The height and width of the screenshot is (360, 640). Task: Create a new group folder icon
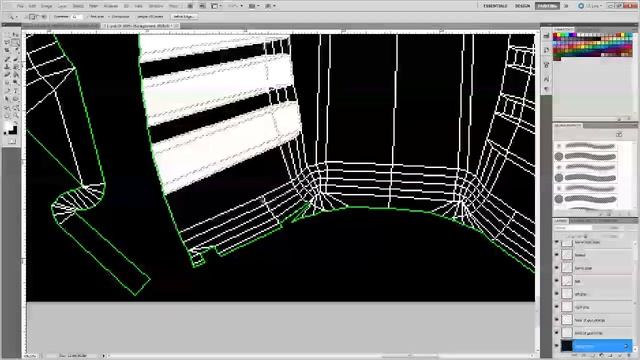click(x=611, y=356)
